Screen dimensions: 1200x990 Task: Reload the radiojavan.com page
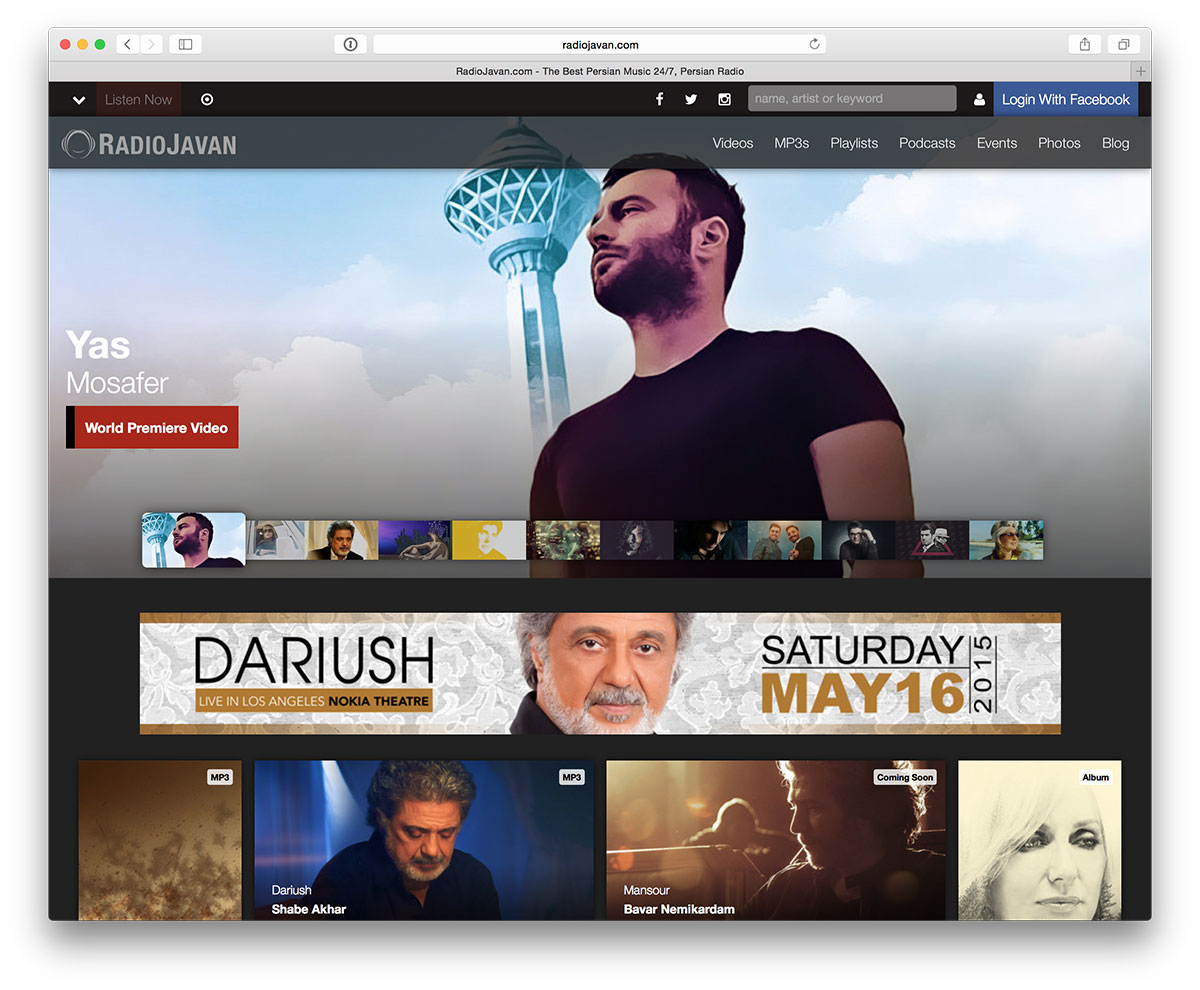tap(814, 44)
